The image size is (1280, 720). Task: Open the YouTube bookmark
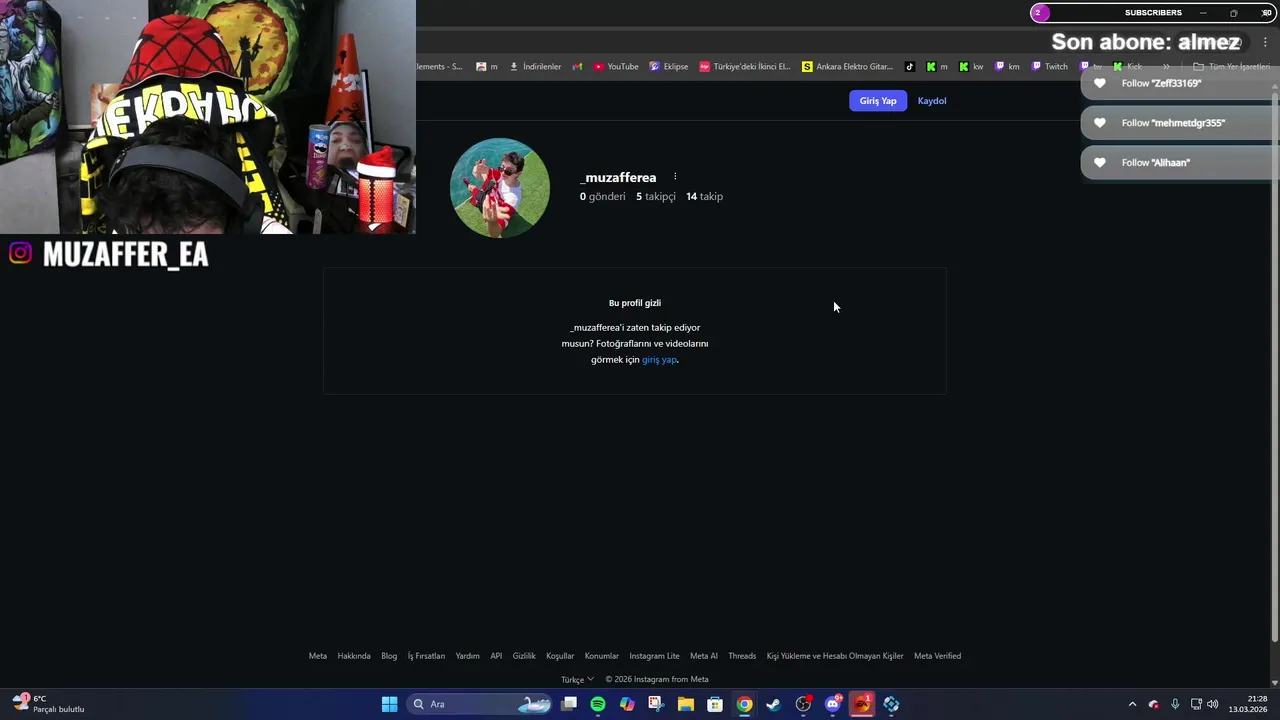coord(616,67)
